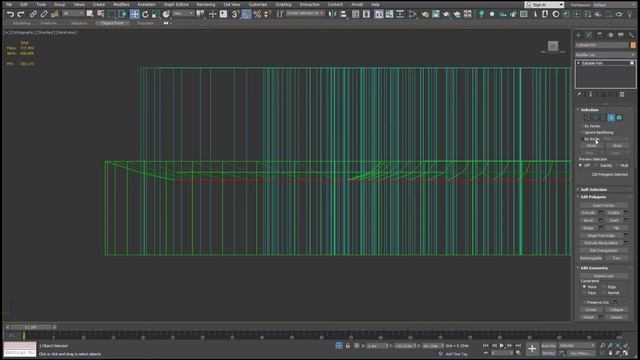Open the Customize menu
This screenshot has height=360, width=640.
point(258,4)
